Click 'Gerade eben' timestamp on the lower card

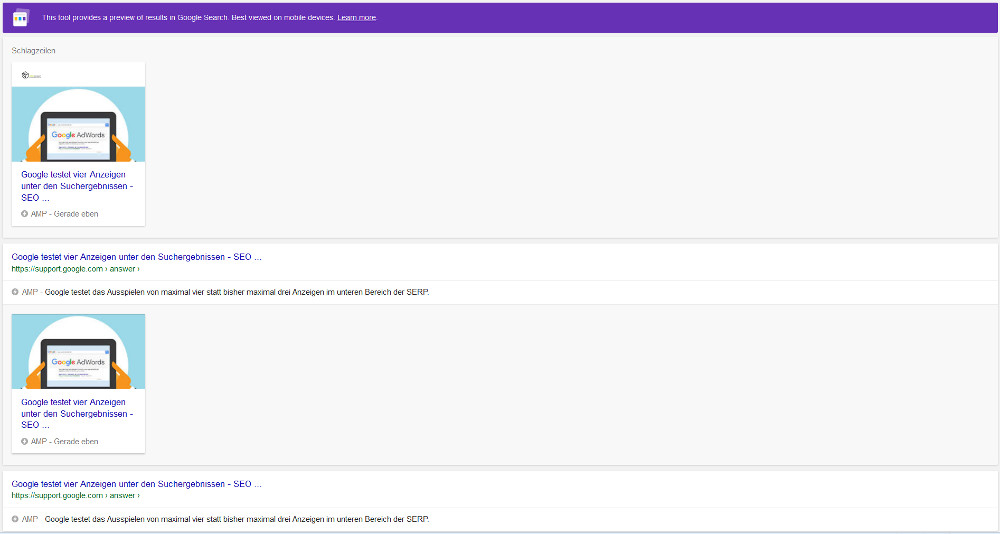pos(77,441)
